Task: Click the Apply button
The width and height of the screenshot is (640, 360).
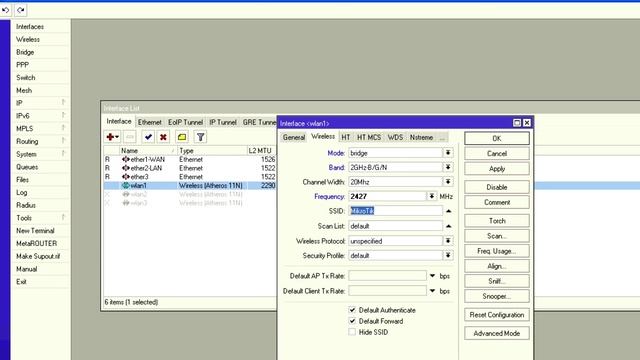Action: tap(497, 169)
